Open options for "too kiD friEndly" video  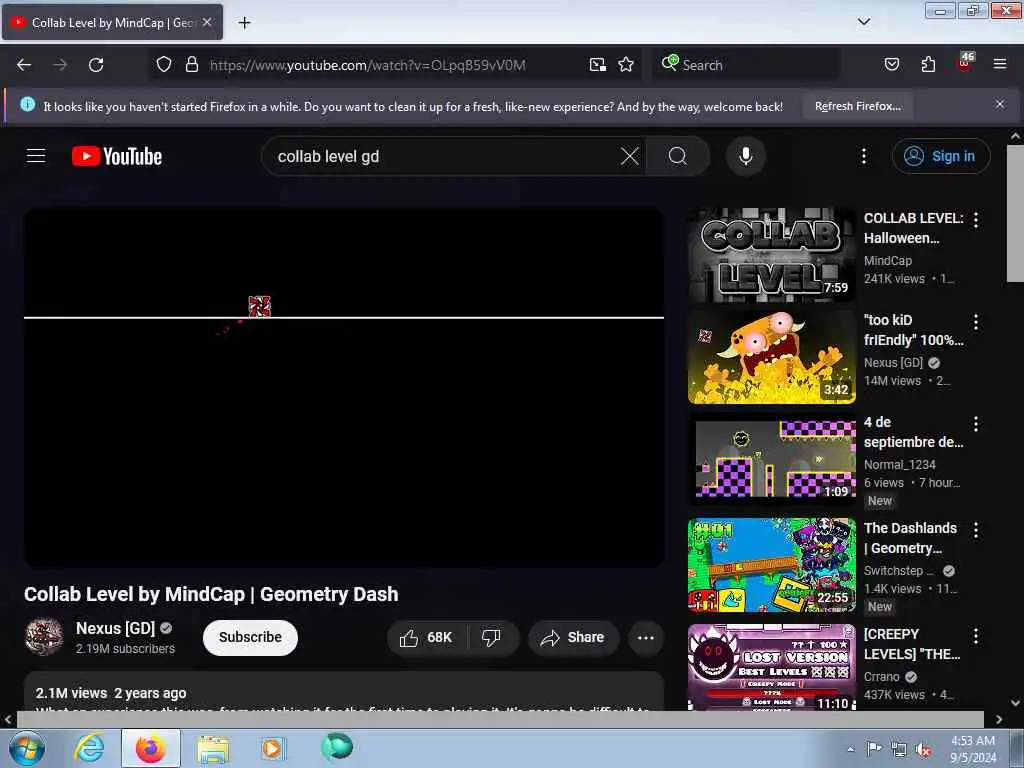[976, 321]
